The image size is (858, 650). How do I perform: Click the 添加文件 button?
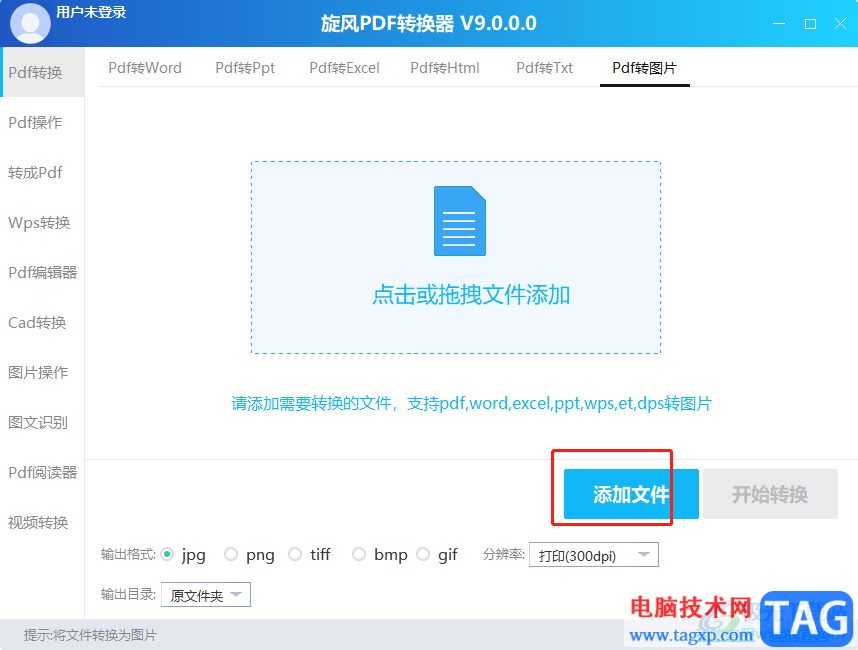[631, 494]
